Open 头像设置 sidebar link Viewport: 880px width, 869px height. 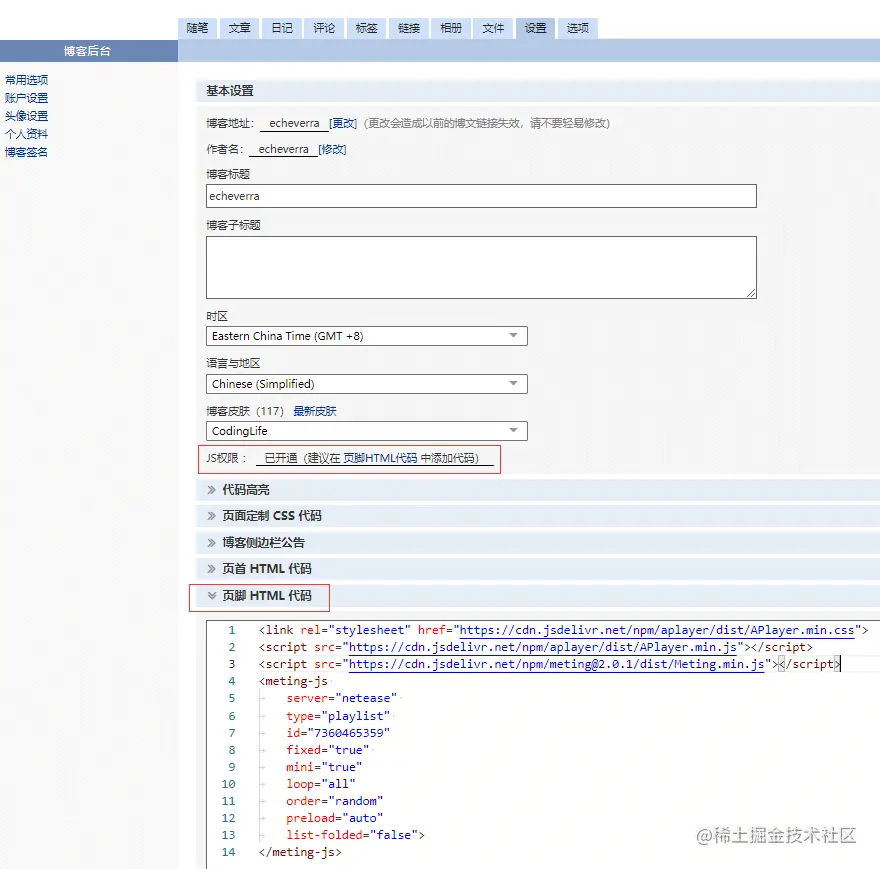tap(26, 116)
